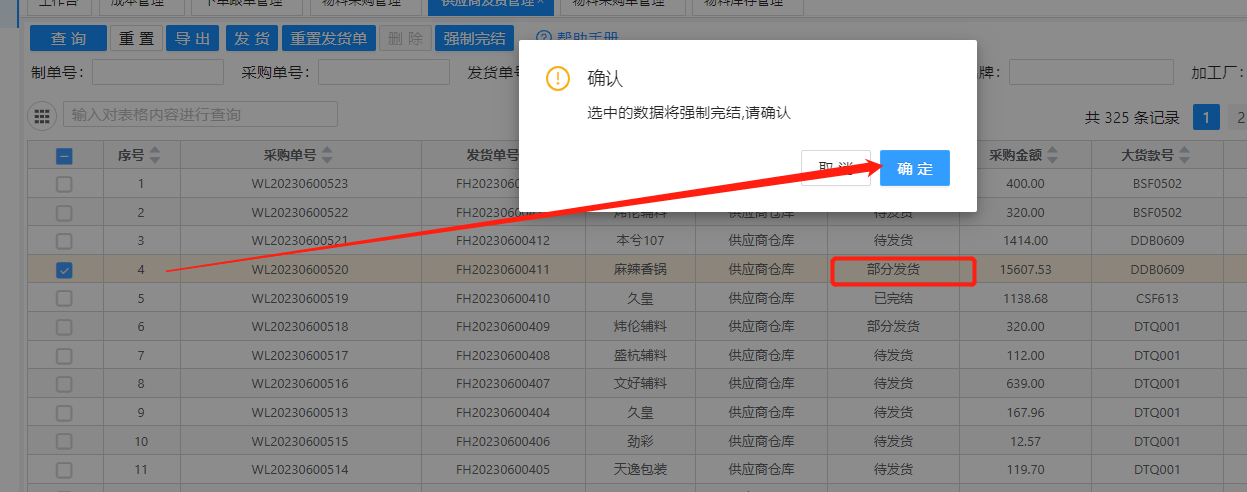Sort by 采购金额 using its arrow icon
This screenshot has width=1247, height=492.
coord(1054,155)
